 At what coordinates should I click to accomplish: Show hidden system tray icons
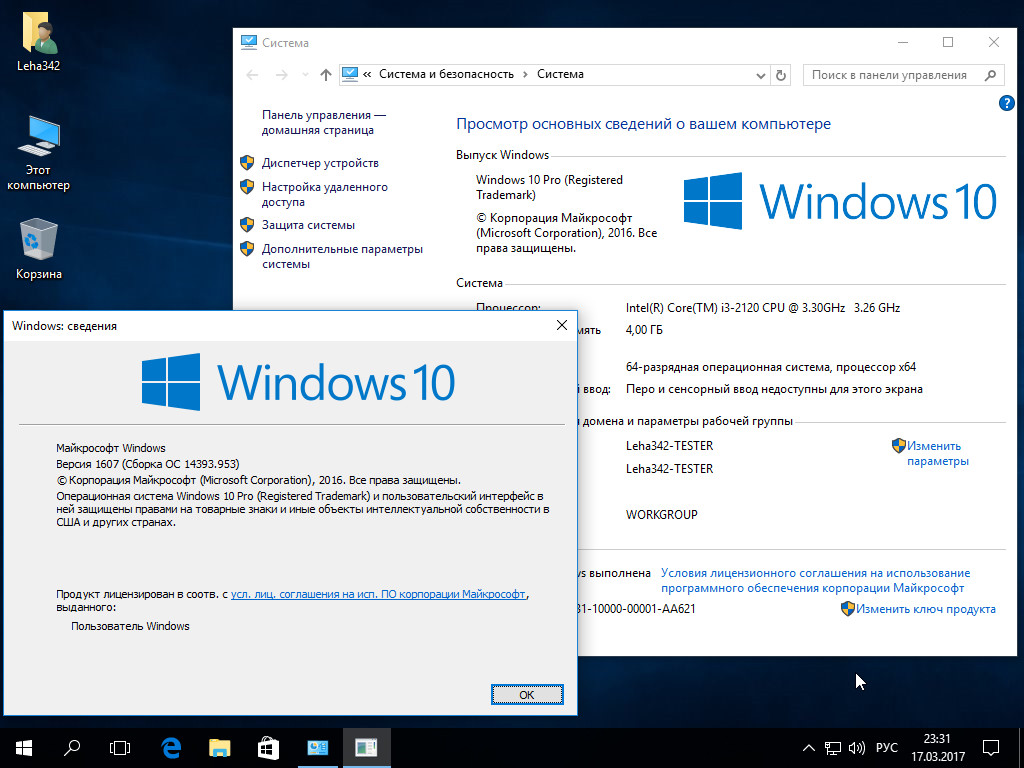pyautogui.click(x=808, y=748)
